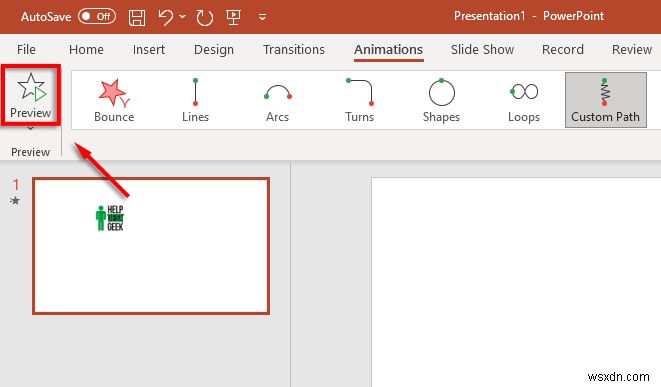The height and width of the screenshot is (387, 661).
Task: Click the Undo arrow icon
Action: point(165,17)
